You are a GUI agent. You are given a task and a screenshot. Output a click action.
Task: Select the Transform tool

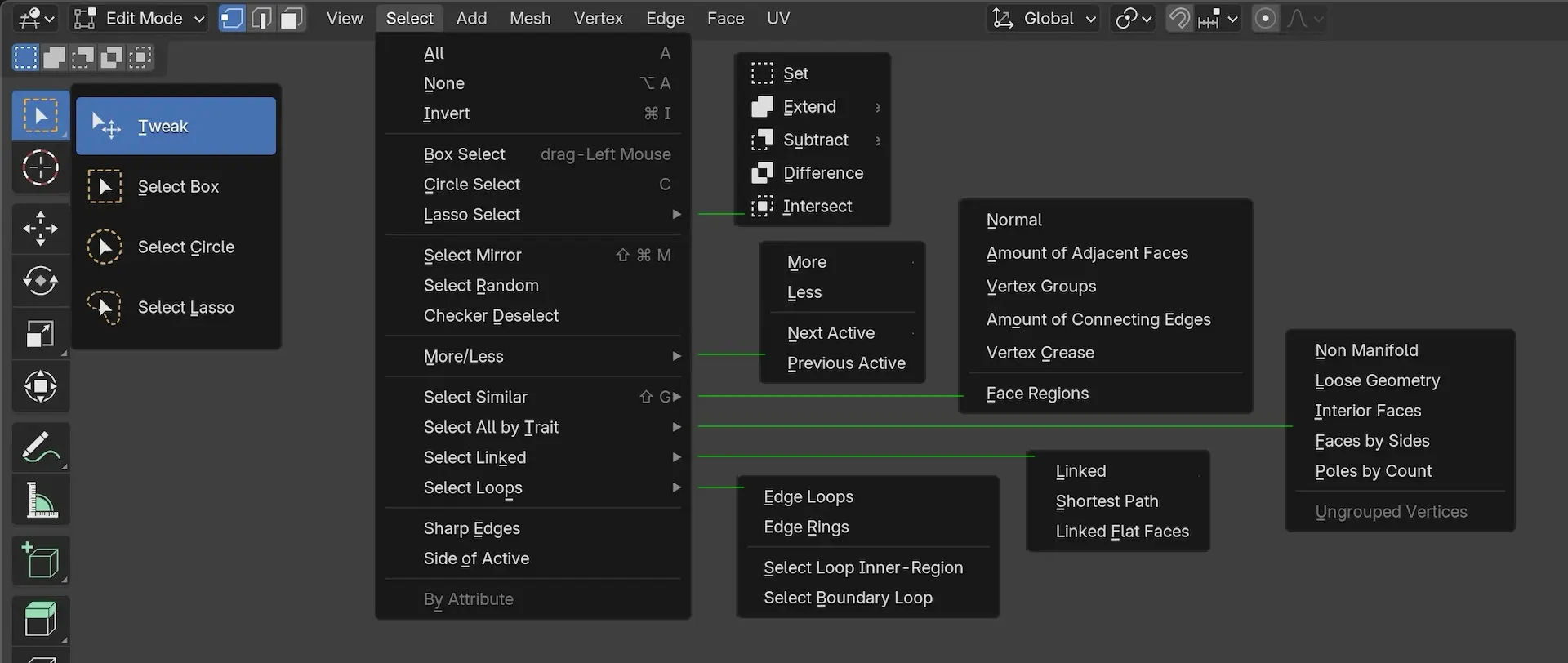(x=40, y=386)
